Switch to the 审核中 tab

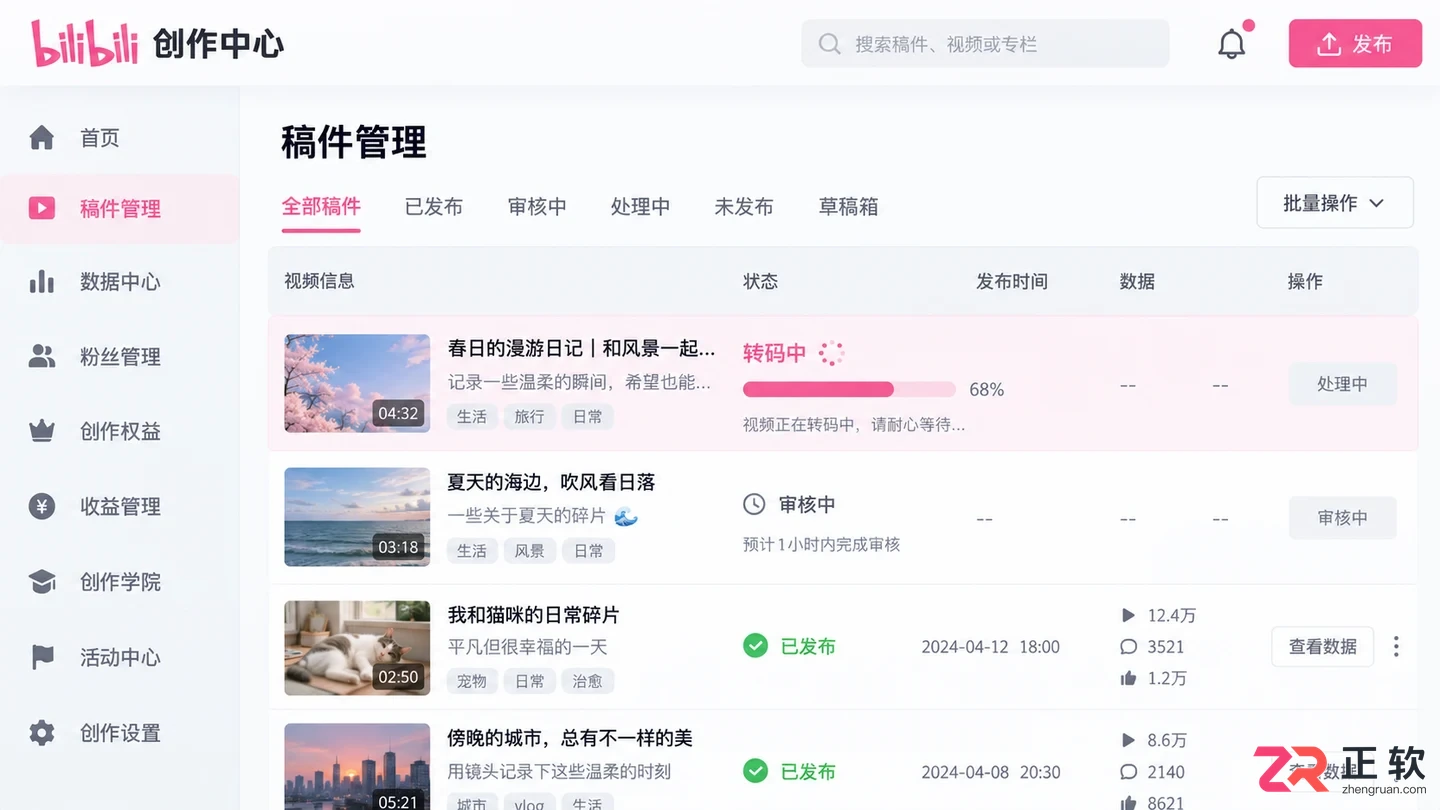[537, 207]
